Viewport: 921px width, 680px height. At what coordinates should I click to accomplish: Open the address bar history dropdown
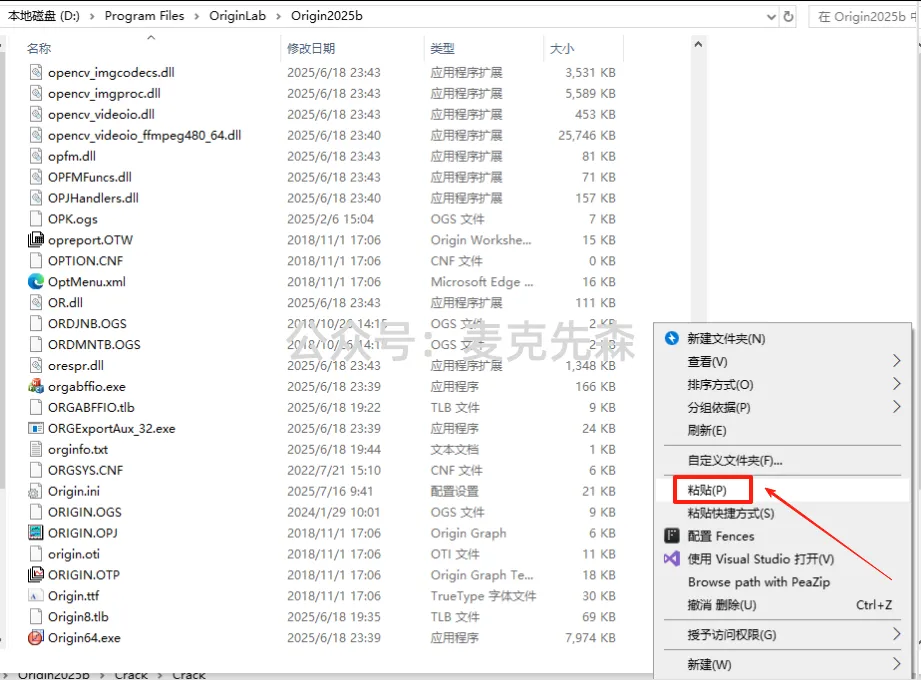pyautogui.click(x=771, y=17)
